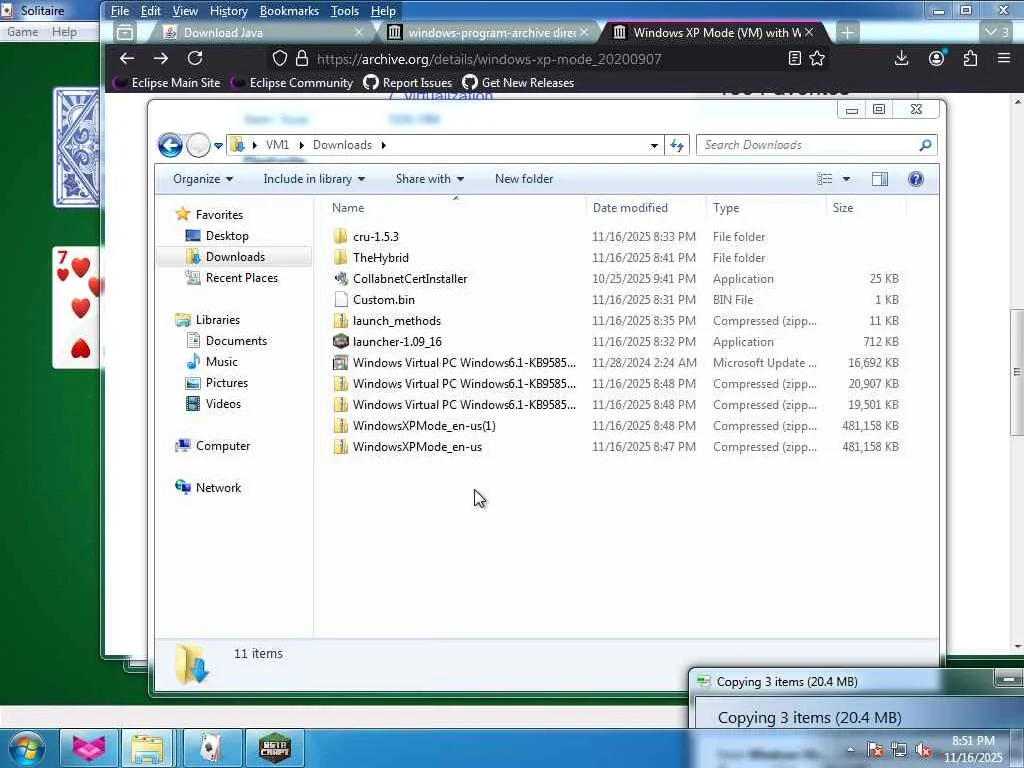Go back in Firefox browser
Viewport: 1024px width, 768px height.
click(x=127, y=58)
